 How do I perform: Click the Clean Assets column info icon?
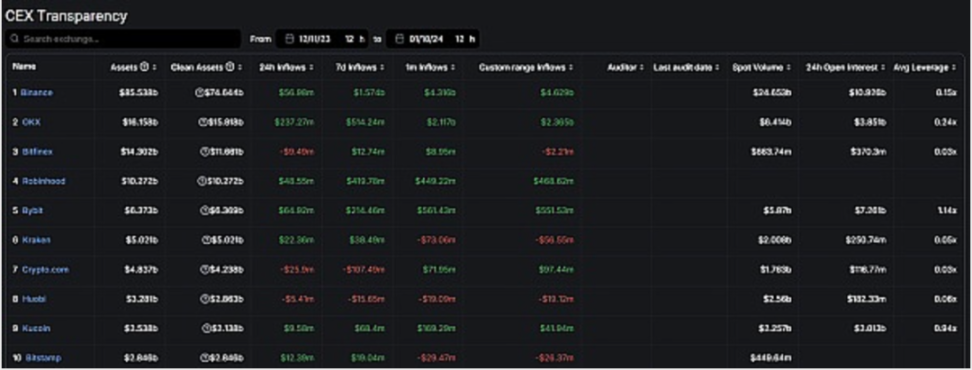coord(229,67)
